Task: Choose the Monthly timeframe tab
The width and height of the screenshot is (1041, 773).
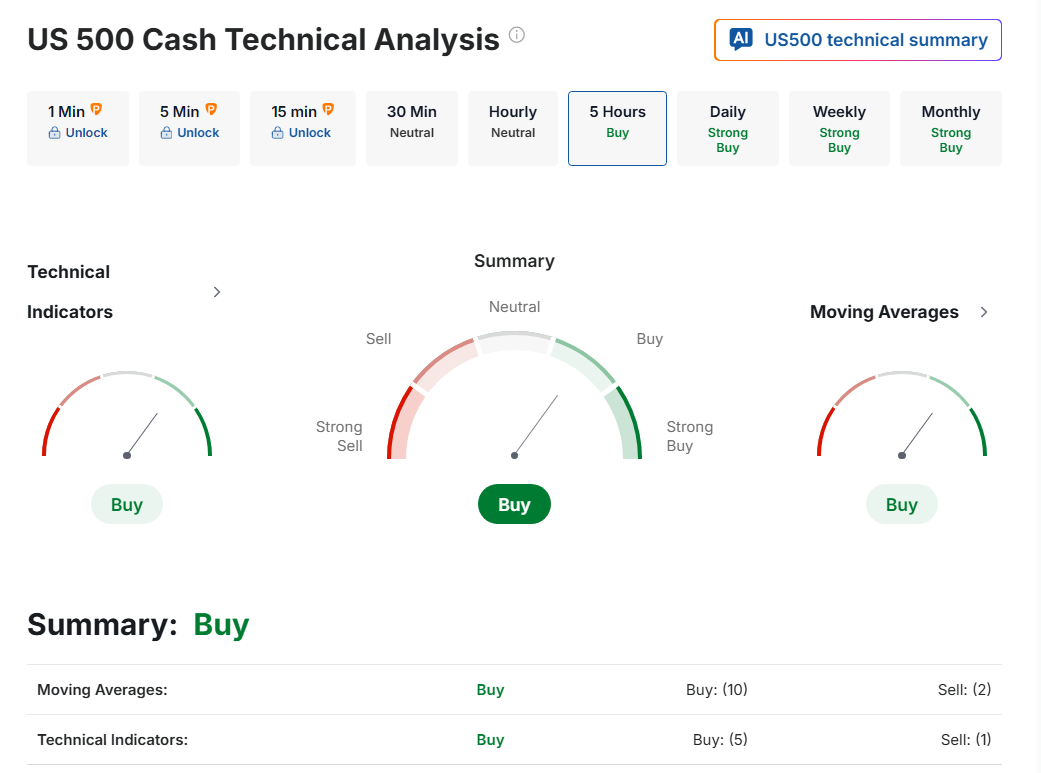Action: (x=950, y=128)
